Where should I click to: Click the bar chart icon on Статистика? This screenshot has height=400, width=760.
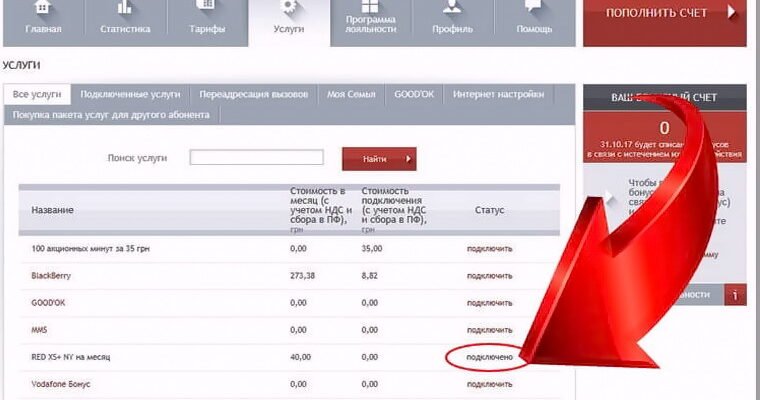coord(125,7)
